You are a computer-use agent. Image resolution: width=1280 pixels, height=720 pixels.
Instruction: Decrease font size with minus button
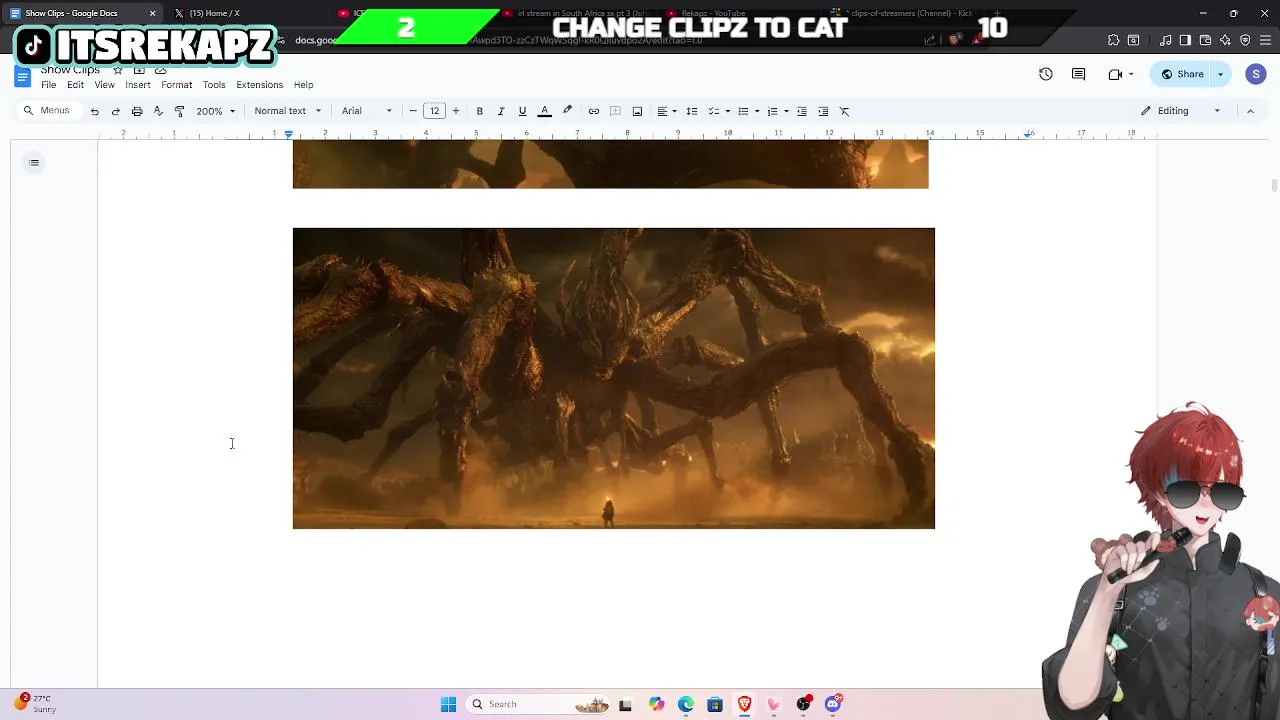click(x=413, y=111)
